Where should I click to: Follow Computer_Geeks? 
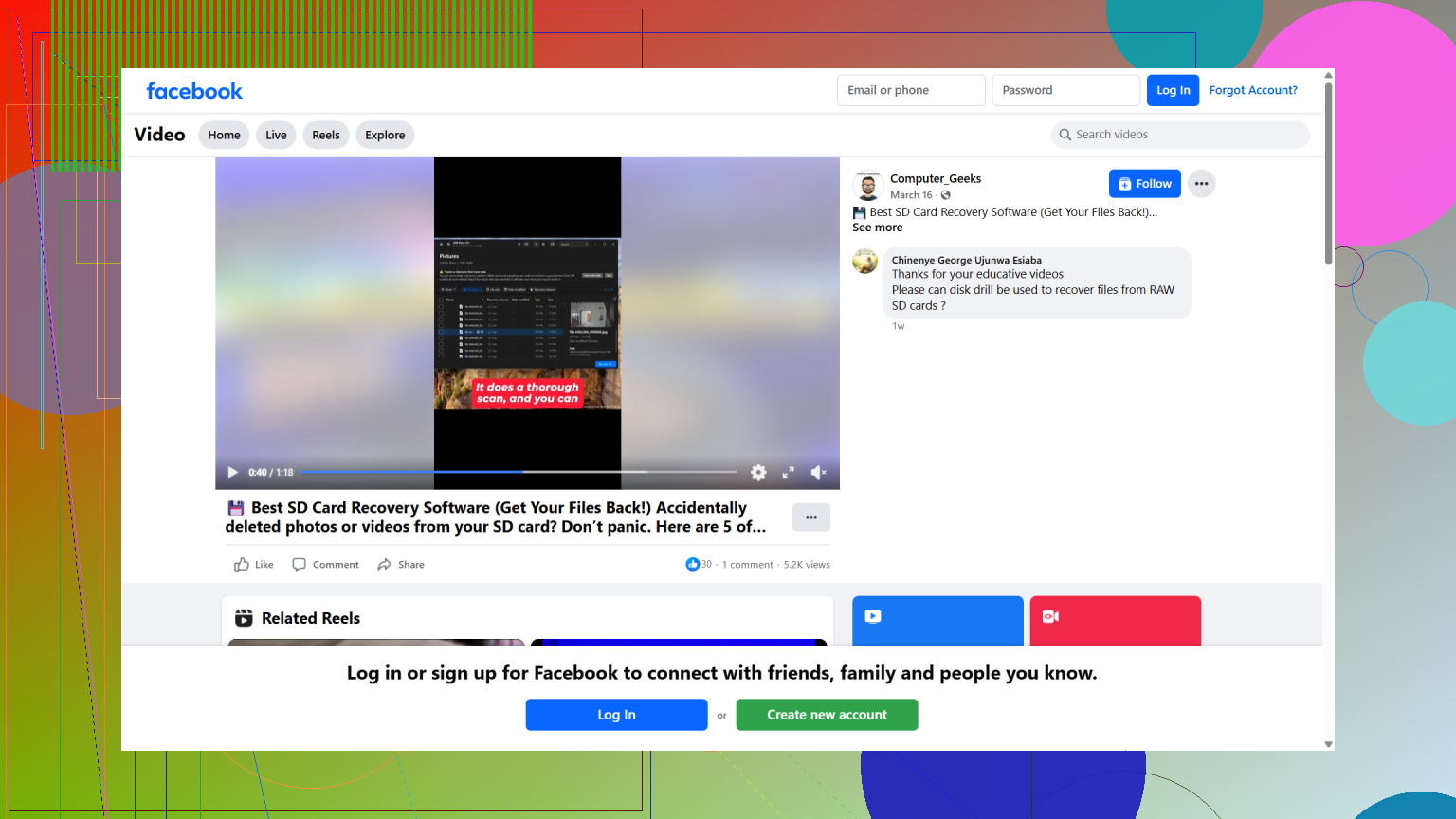(x=1144, y=184)
